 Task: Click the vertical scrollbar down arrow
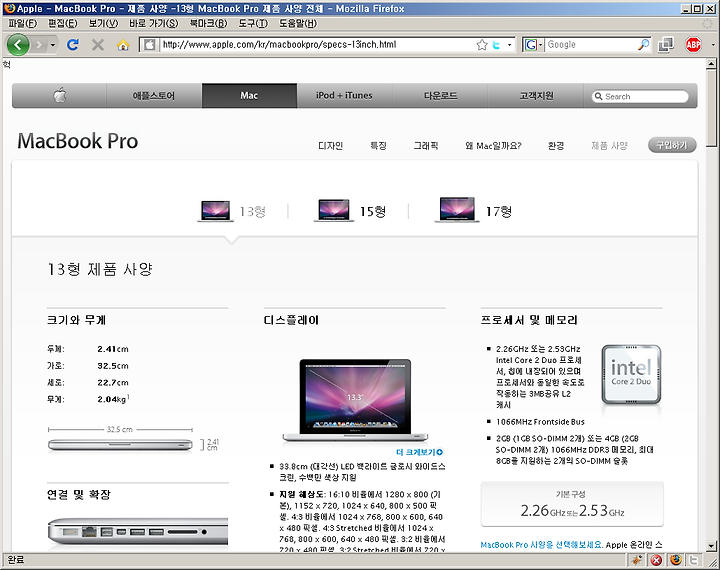pos(712,546)
